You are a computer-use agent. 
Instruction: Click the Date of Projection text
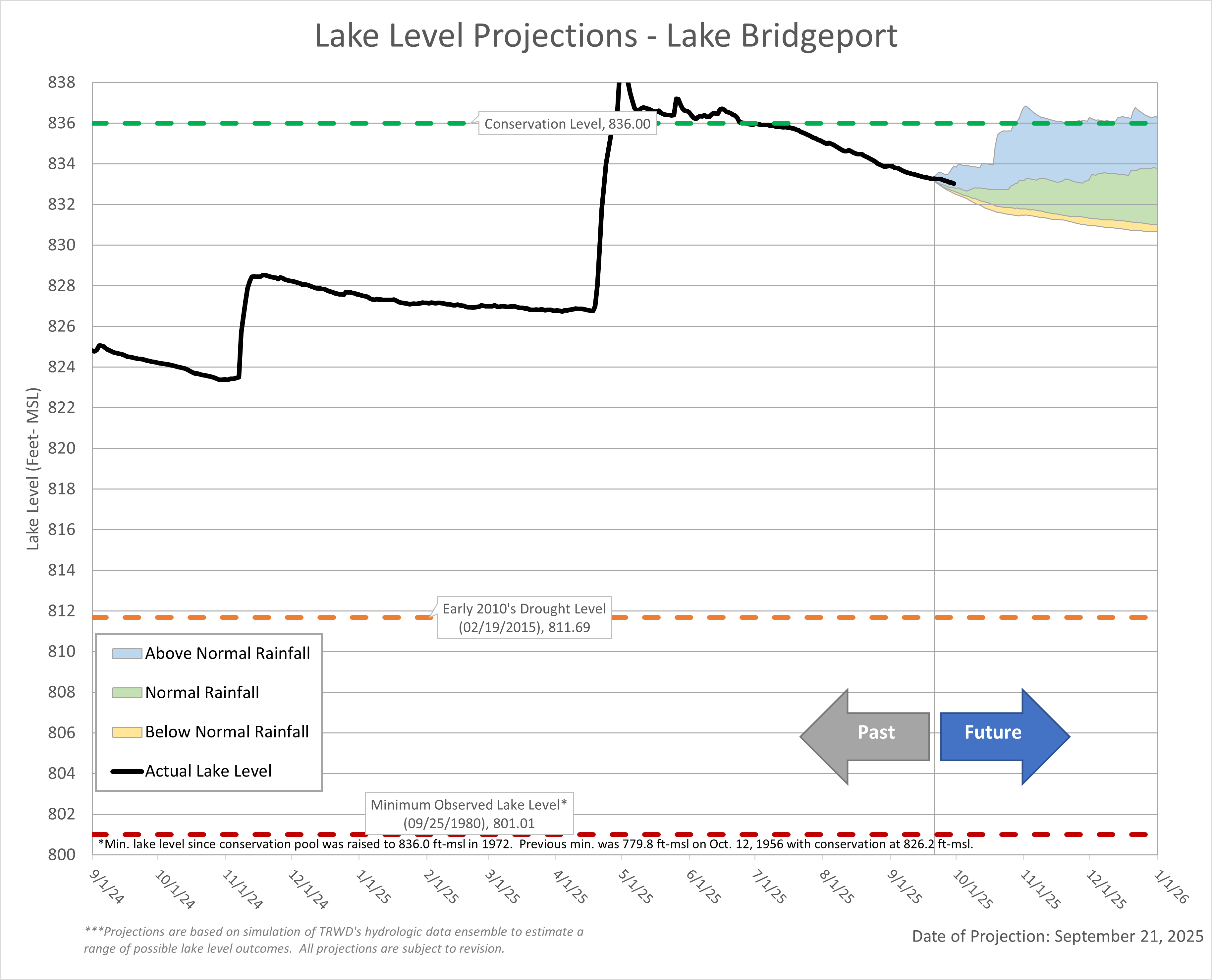[1057, 937]
